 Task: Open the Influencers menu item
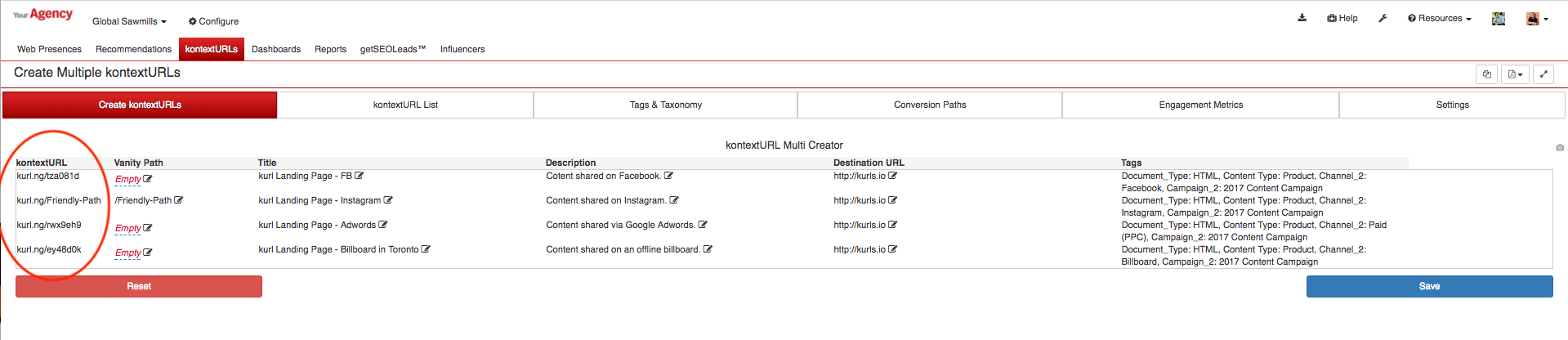click(462, 49)
